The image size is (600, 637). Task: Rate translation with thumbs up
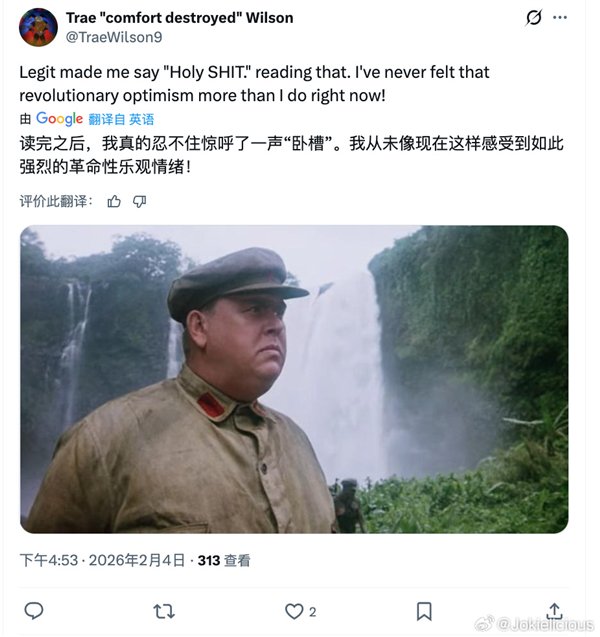pyautogui.click(x=114, y=201)
